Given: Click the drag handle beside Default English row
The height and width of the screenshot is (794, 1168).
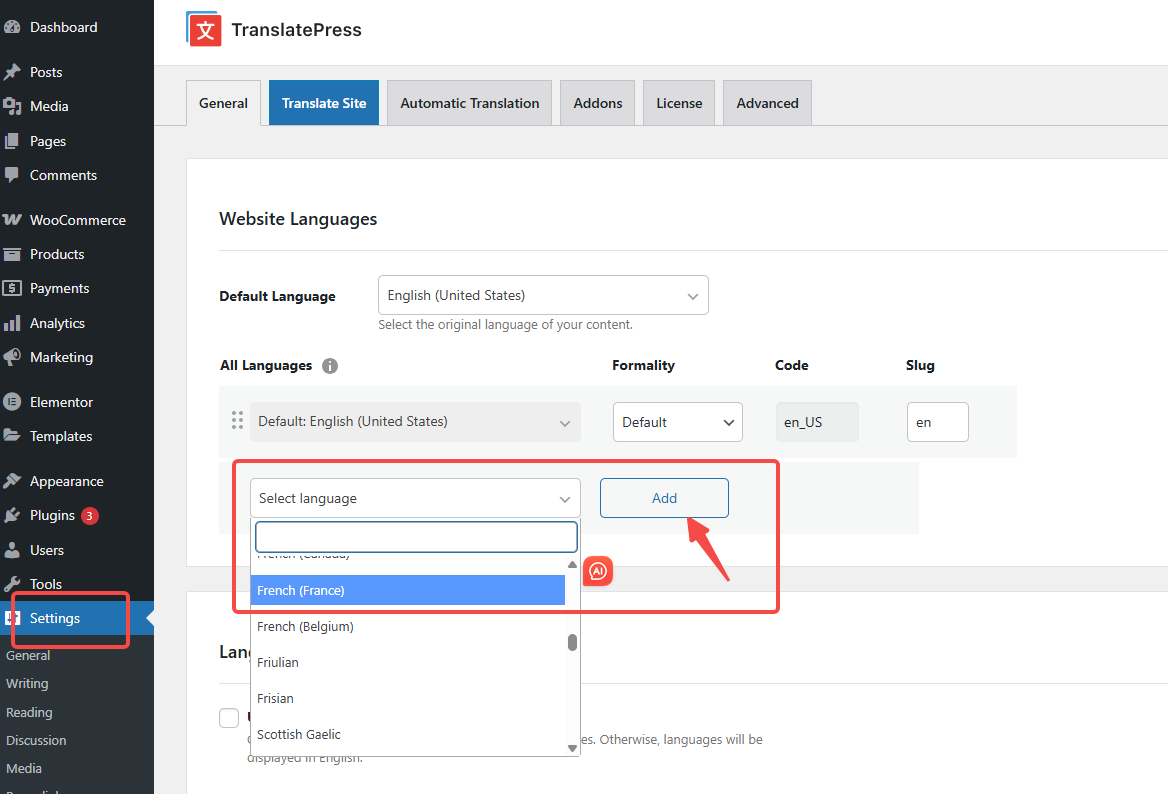Looking at the screenshot, I should click(x=238, y=421).
